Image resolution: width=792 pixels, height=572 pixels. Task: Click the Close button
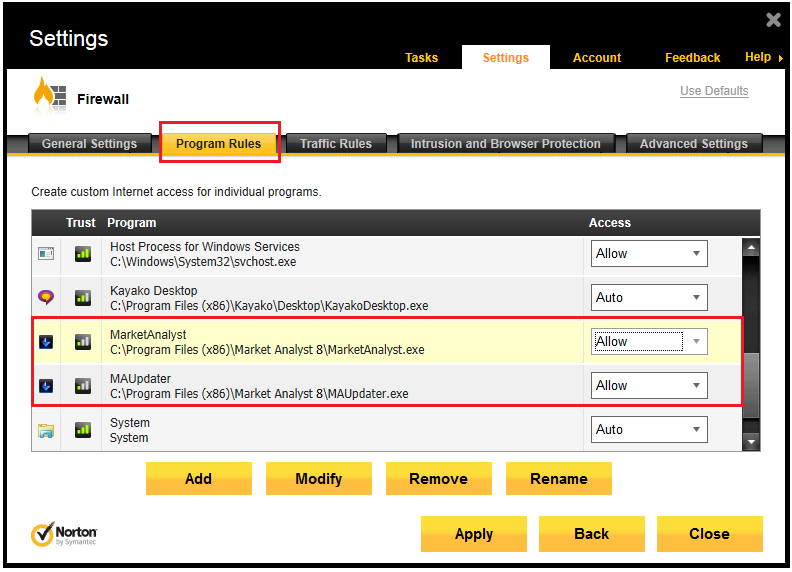710,534
